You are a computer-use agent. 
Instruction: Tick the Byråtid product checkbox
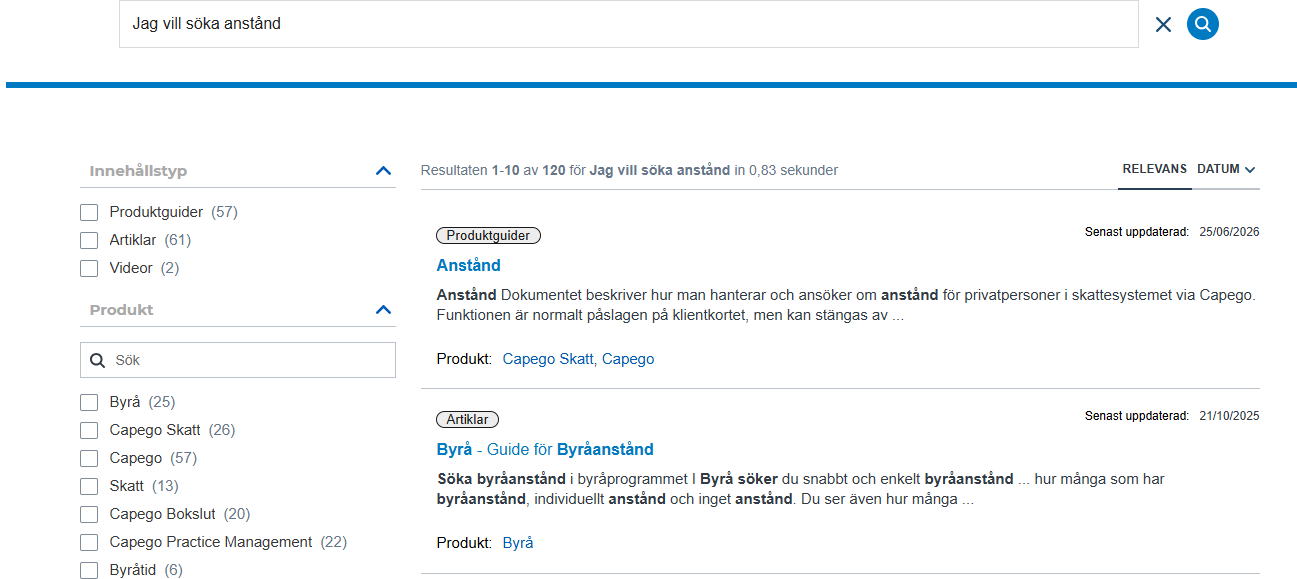(89, 570)
